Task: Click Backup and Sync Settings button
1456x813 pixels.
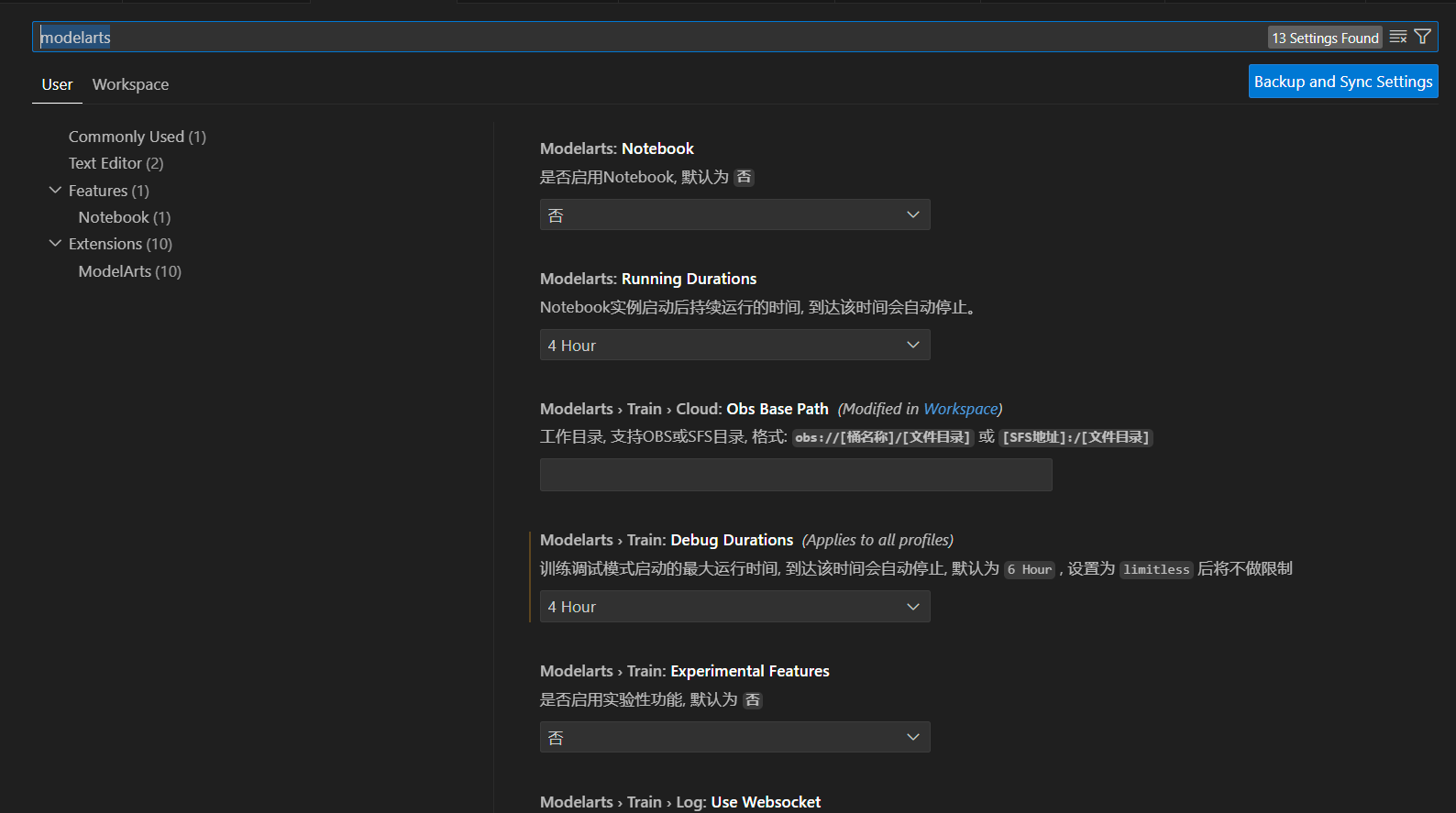Action: click(x=1343, y=82)
